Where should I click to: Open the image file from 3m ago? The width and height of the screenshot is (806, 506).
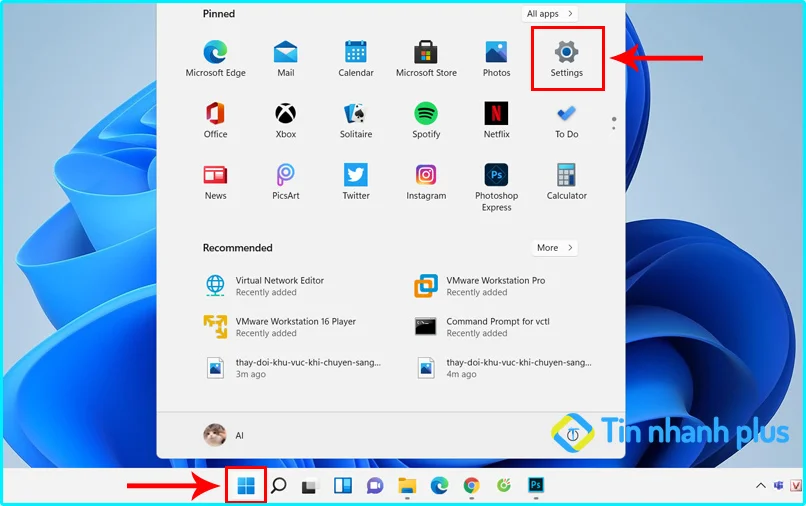293,368
